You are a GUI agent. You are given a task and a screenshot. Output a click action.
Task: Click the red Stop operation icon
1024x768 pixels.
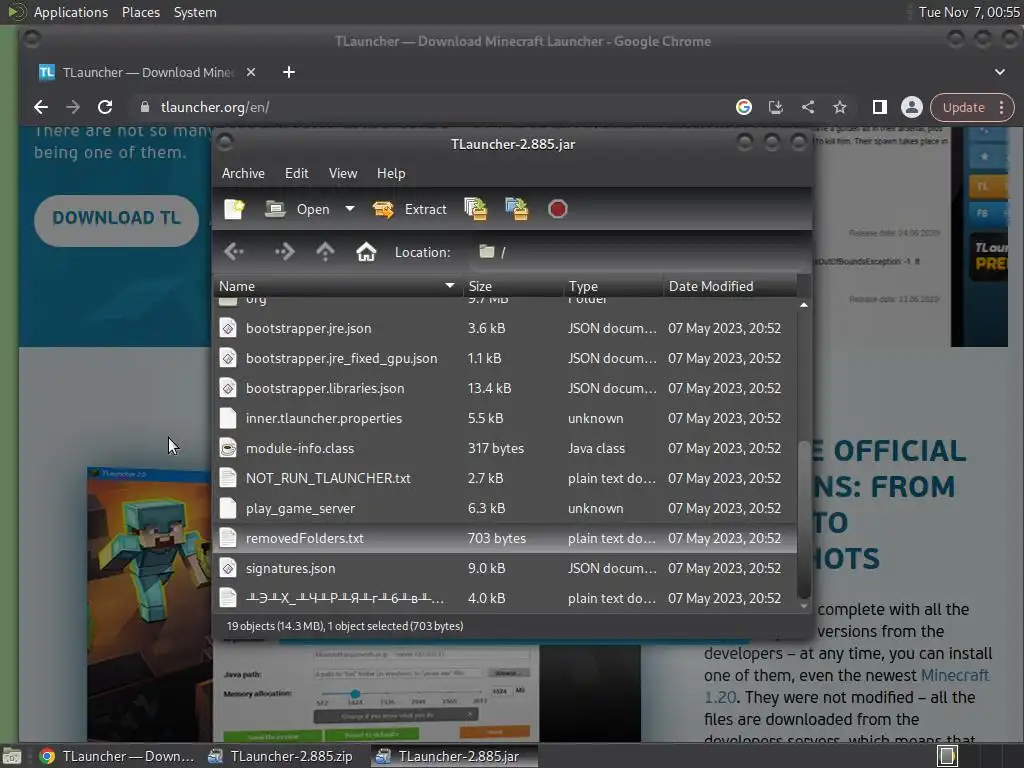(558, 209)
